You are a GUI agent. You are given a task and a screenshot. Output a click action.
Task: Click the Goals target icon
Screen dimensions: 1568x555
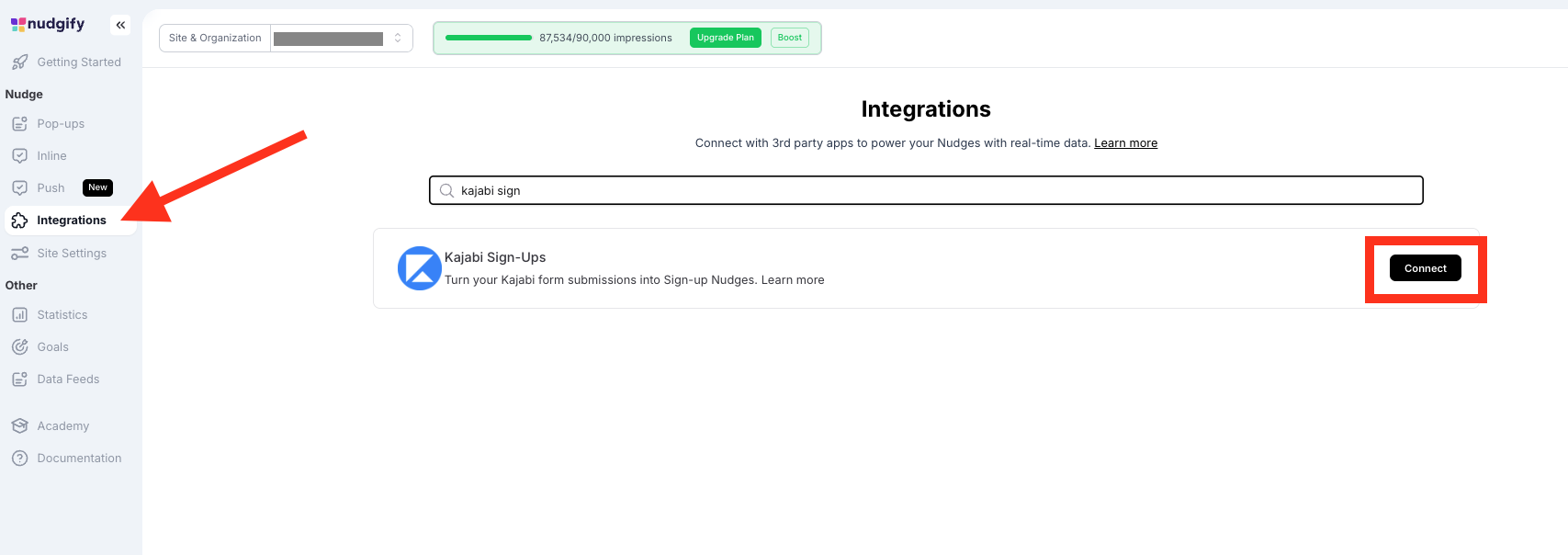pos(19,347)
